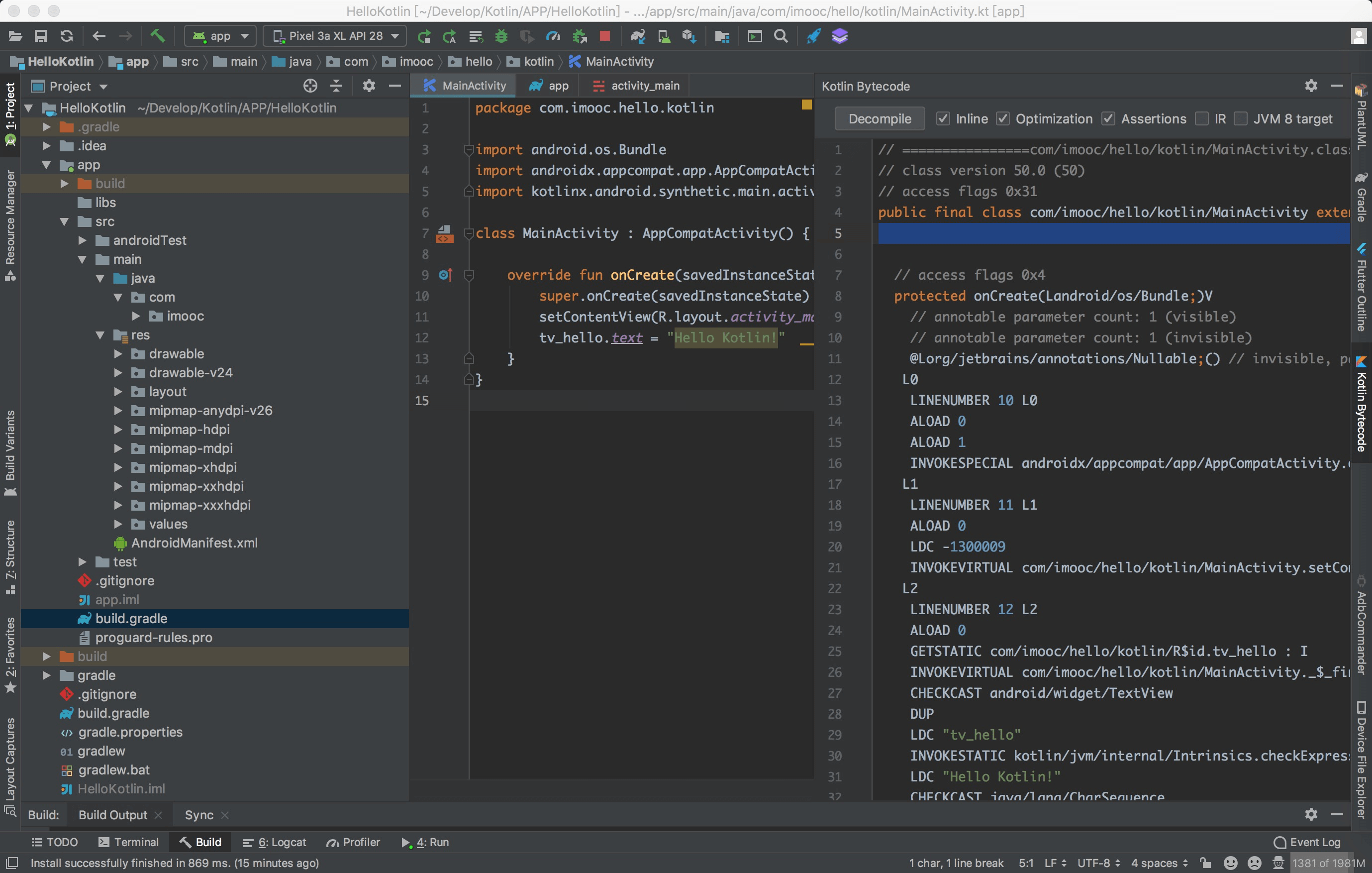Click the Search Everywhere magnifier icon
The height and width of the screenshot is (873, 1372).
(x=781, y=36)
